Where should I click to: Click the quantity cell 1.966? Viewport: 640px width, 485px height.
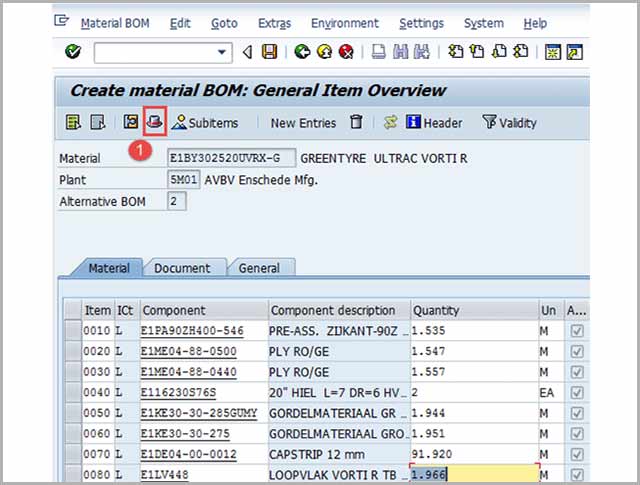click(x=474, y=474)
